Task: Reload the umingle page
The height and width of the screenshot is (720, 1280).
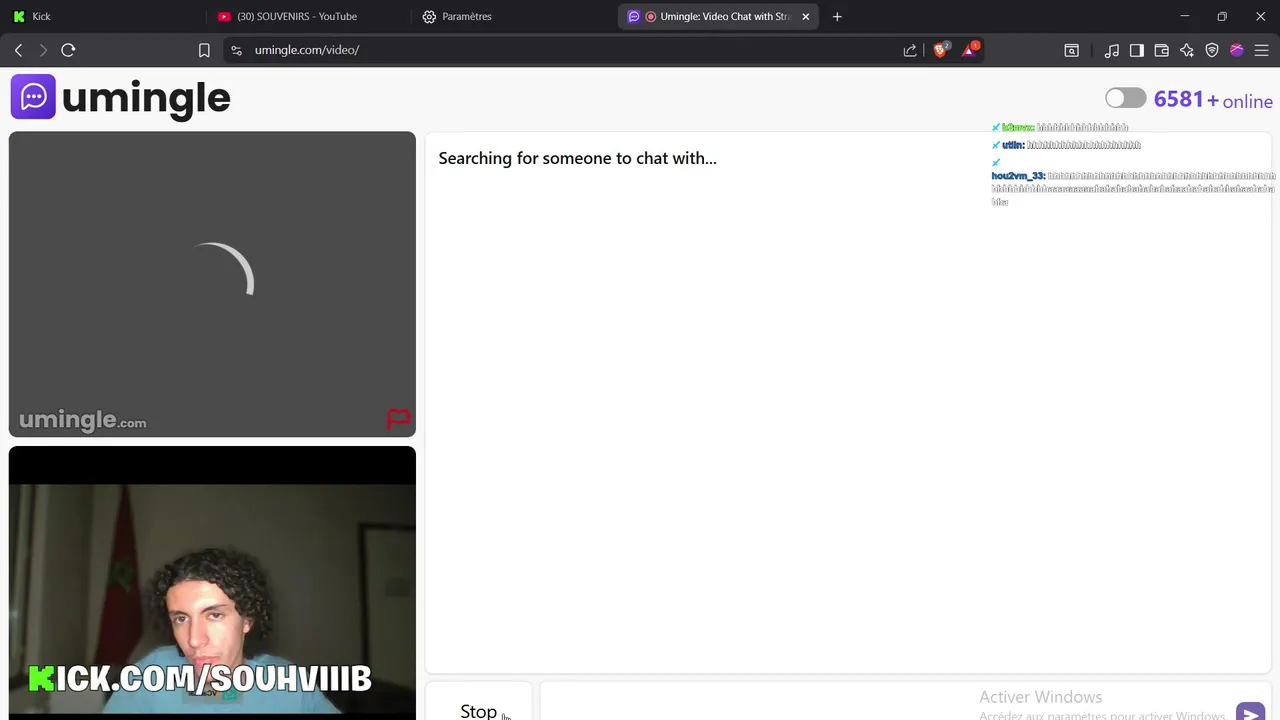Action: click(68, 50)
